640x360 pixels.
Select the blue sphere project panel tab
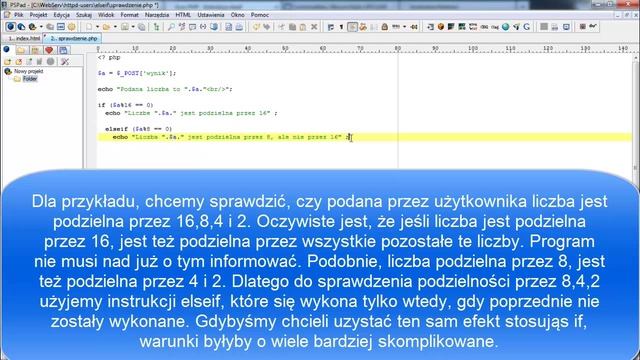pyautogui.click(x=7, y=50)
